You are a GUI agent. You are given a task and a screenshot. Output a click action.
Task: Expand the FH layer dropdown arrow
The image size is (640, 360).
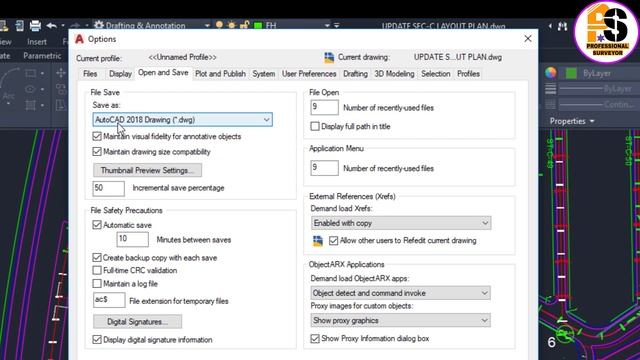(x=327, y=26)
